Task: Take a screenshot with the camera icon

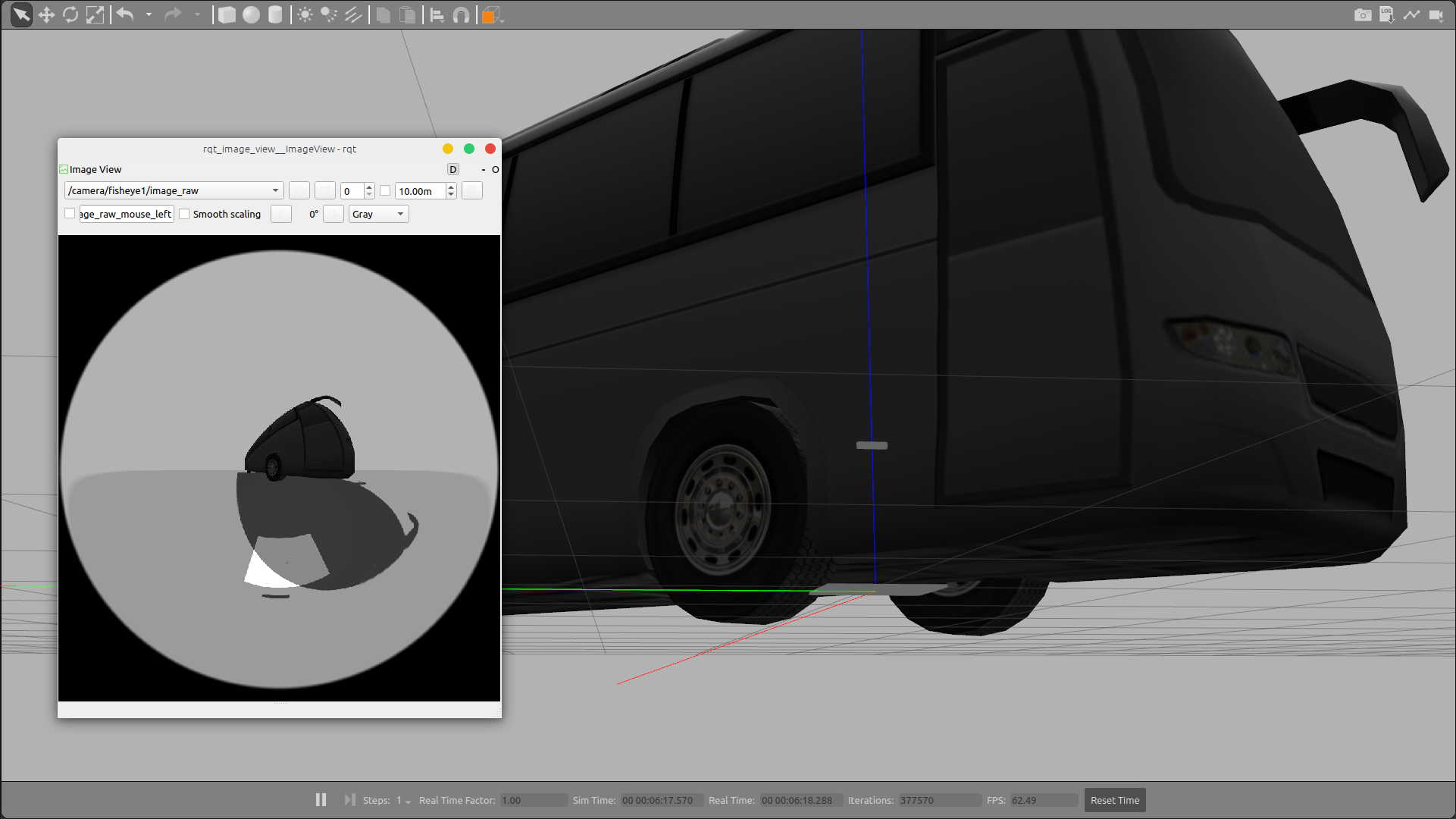Action: point(1362,15)
